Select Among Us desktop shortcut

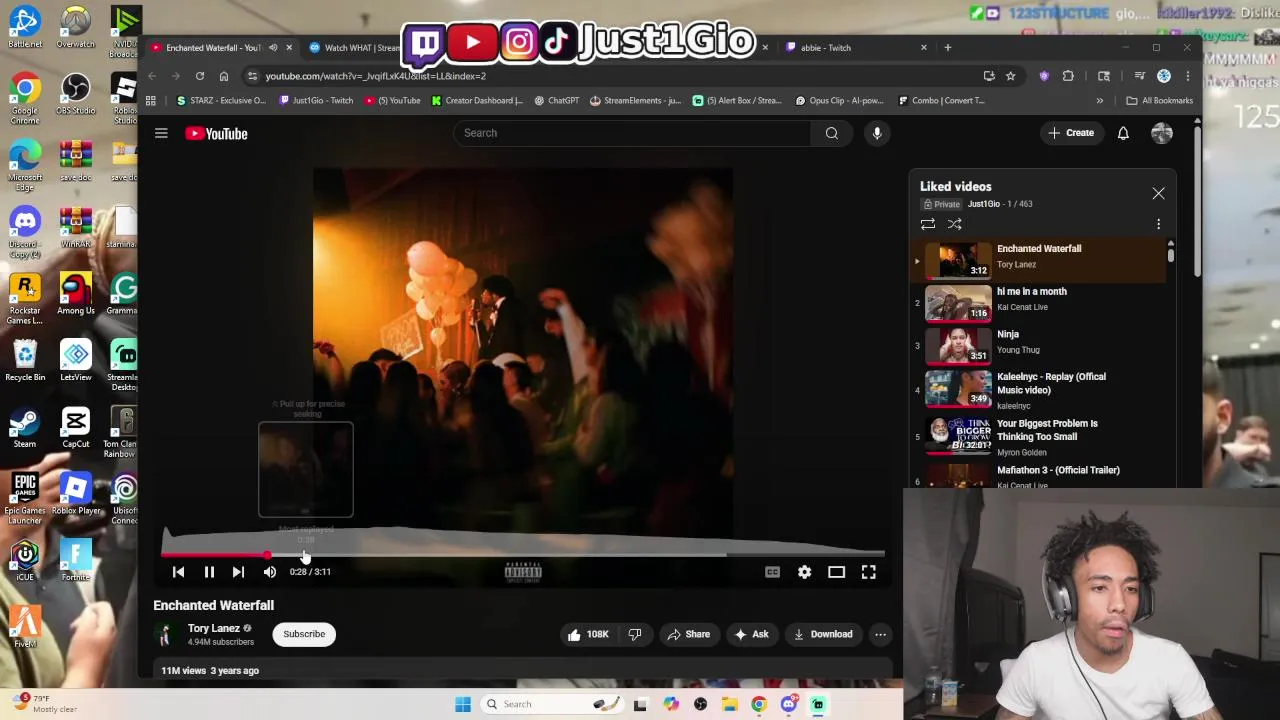pos(75,295)
